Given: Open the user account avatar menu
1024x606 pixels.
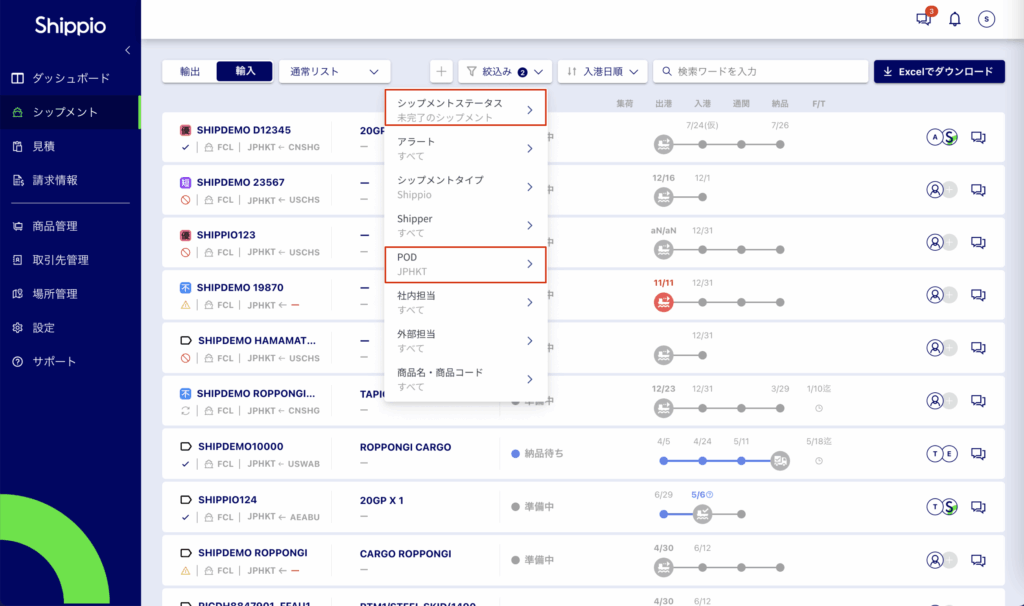Looking at the screenshot, I should 986,19.
